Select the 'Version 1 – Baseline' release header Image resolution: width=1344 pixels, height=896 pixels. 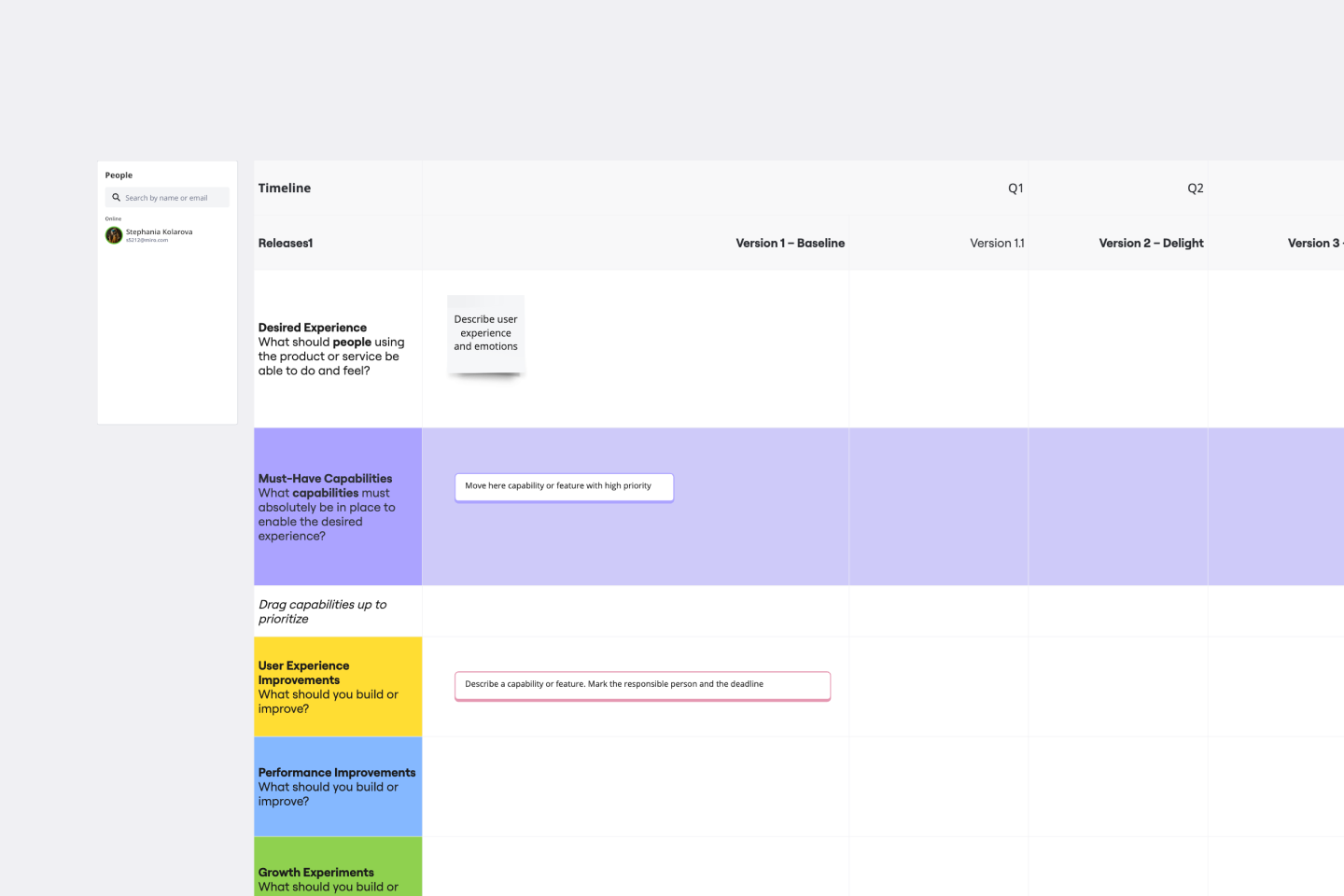(790, 244)
